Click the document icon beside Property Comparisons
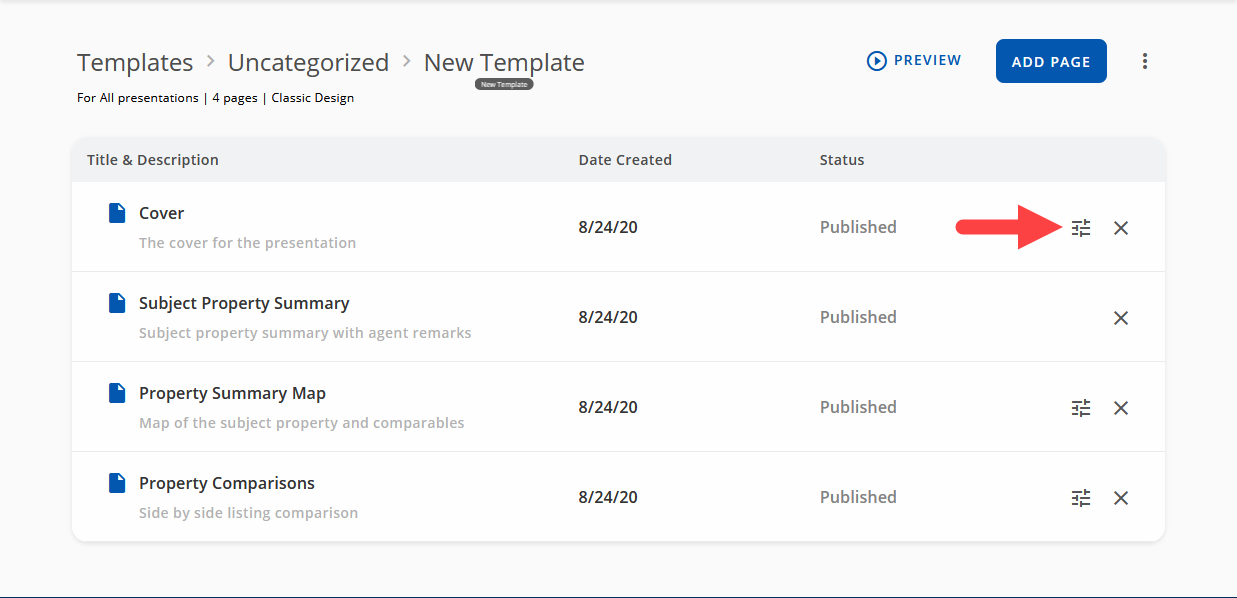The width and height of the screenshot is (1237, 598). pyautogui.click(x=116, y=482)
